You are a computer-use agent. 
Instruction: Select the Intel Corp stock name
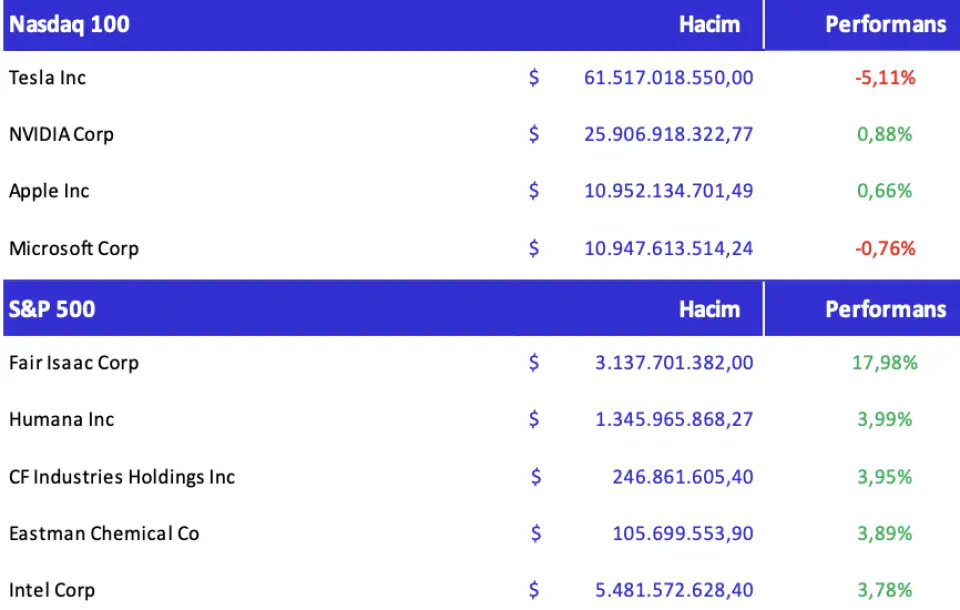click(52, 590)
